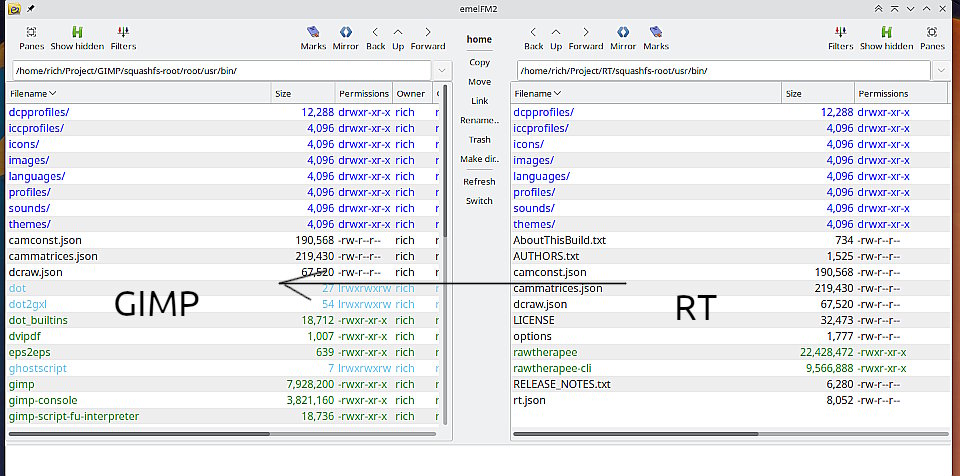This screenshot has width=960, height=476.
Task: Sort right pane by Filename header
Action: [646, 94]
